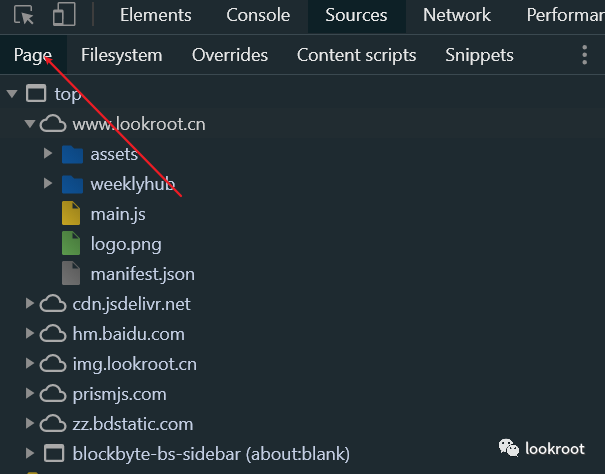Collapse the top frame arrow
The height and width of the screenshot is (474, 605).
[x=12, y=94]
